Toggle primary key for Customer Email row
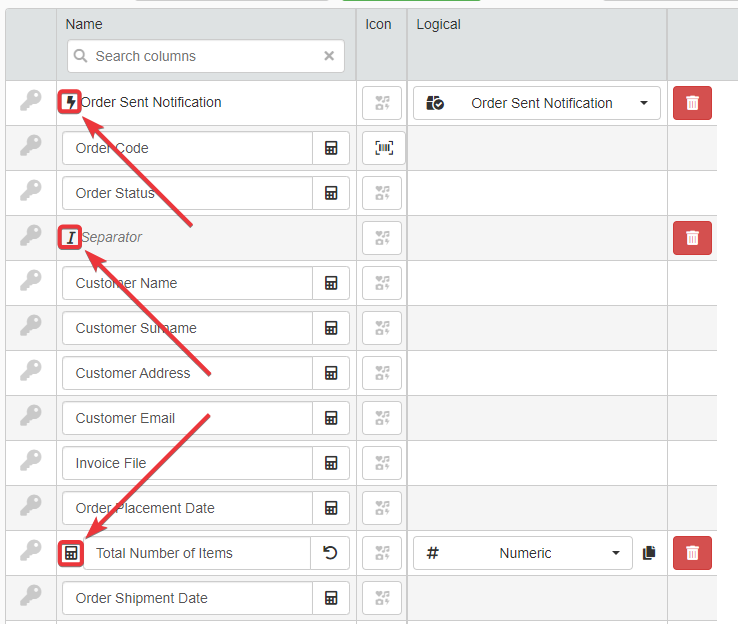The height and width of the screenshot is (624, 738). [31, 417]
